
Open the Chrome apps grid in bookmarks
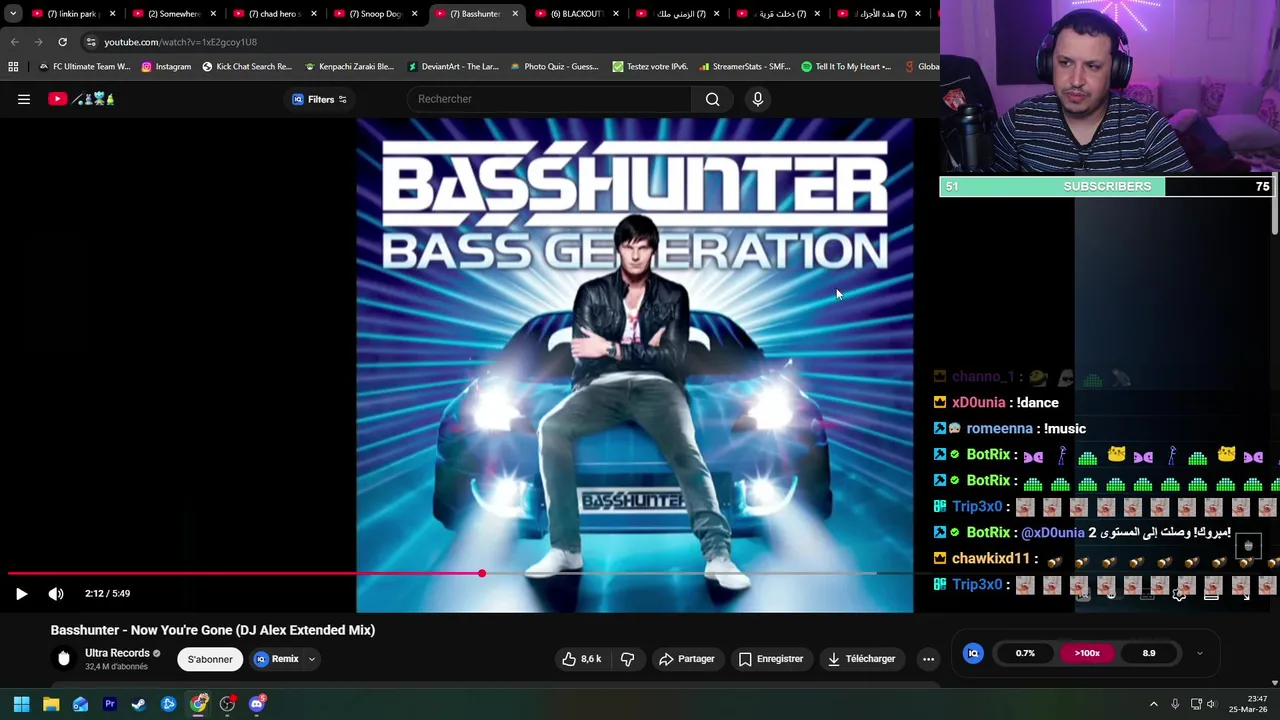coord(13,67)
